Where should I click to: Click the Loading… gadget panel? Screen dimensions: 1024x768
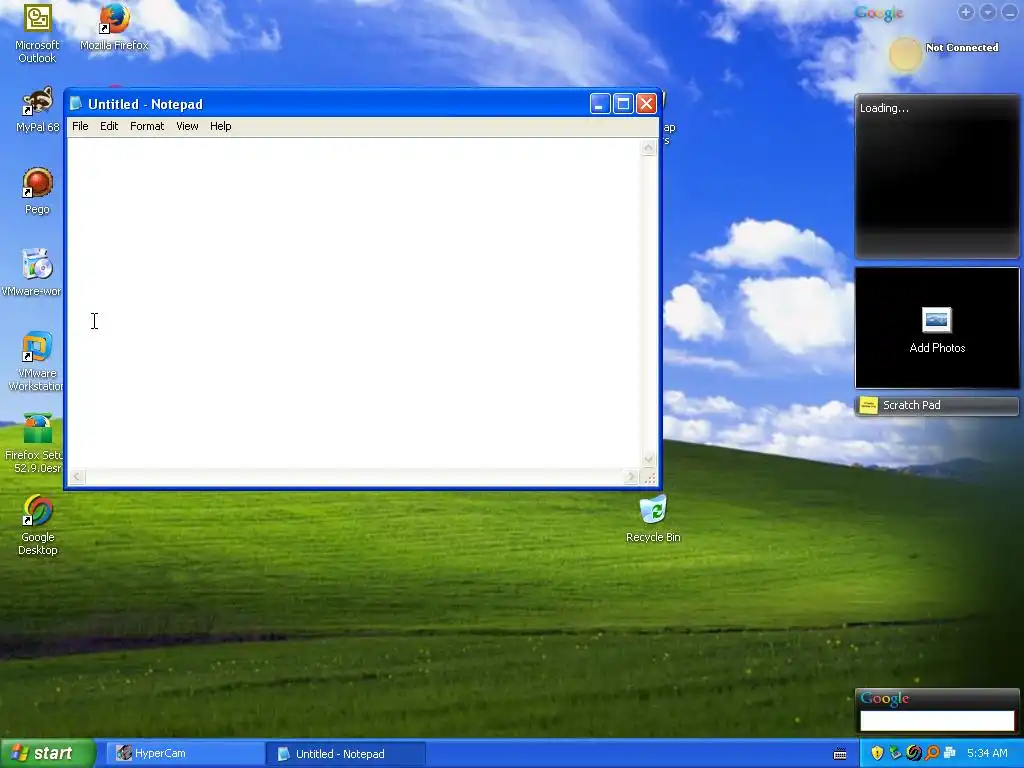click(937, 176)
